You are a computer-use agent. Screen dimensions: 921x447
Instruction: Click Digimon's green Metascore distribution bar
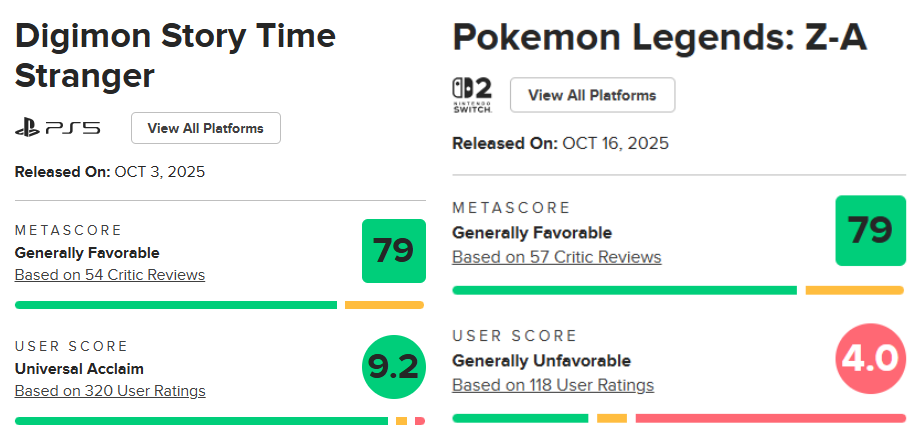(x=176, y=305)
